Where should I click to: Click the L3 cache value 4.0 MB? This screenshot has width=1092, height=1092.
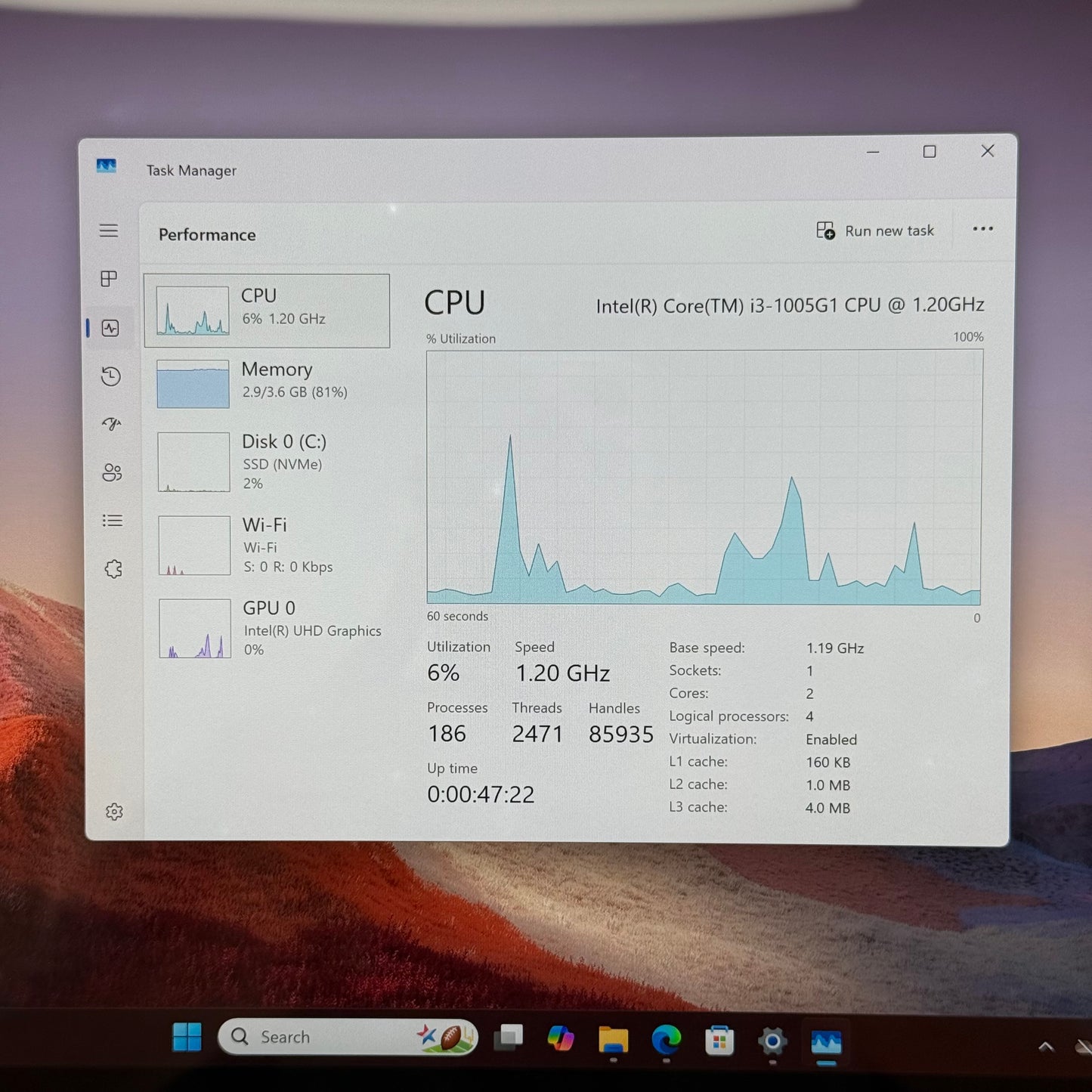[828, 808]
